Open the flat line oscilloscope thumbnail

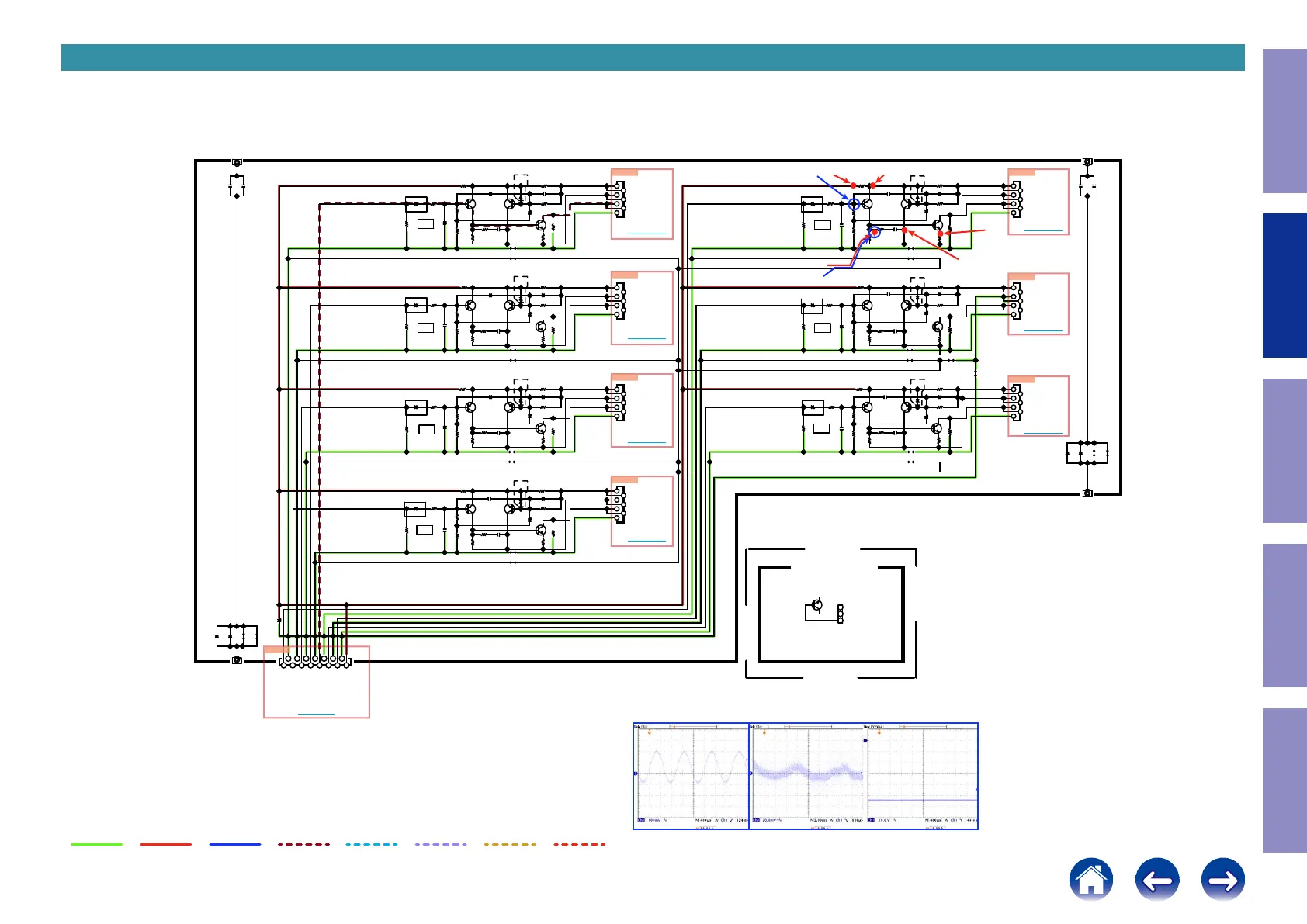(x=920, y=776)
